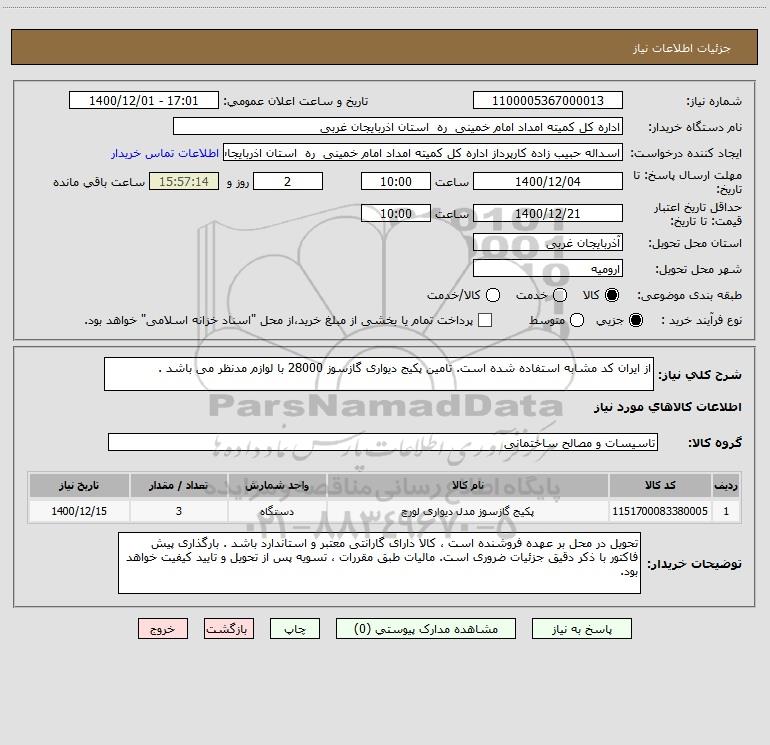This screenshot has height=745, width=770.
Task: Click the ساعت باقی مانده label
Action: (99, 182)
